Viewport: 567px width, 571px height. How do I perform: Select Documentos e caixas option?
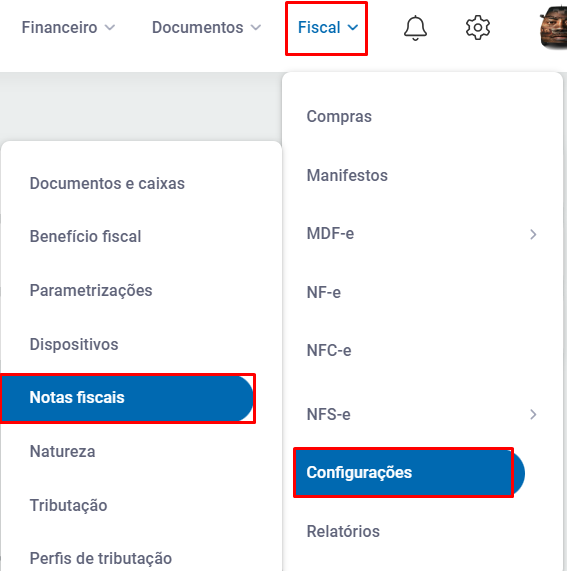(141, 184)
